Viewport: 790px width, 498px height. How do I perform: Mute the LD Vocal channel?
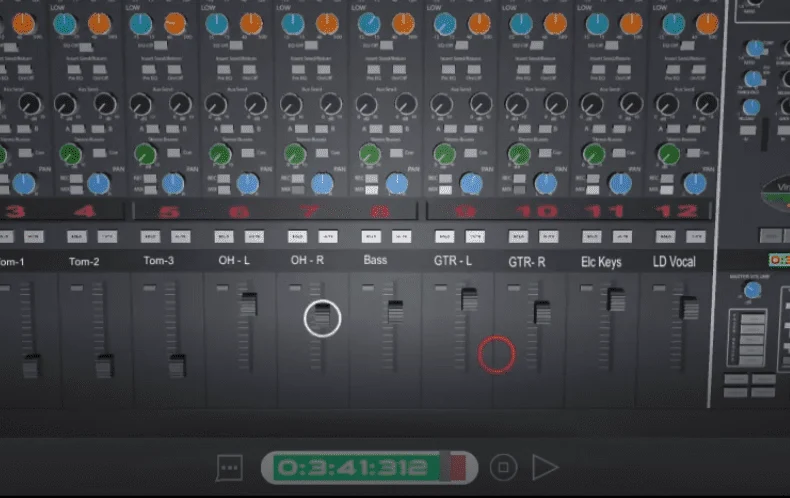coord(696,236)
